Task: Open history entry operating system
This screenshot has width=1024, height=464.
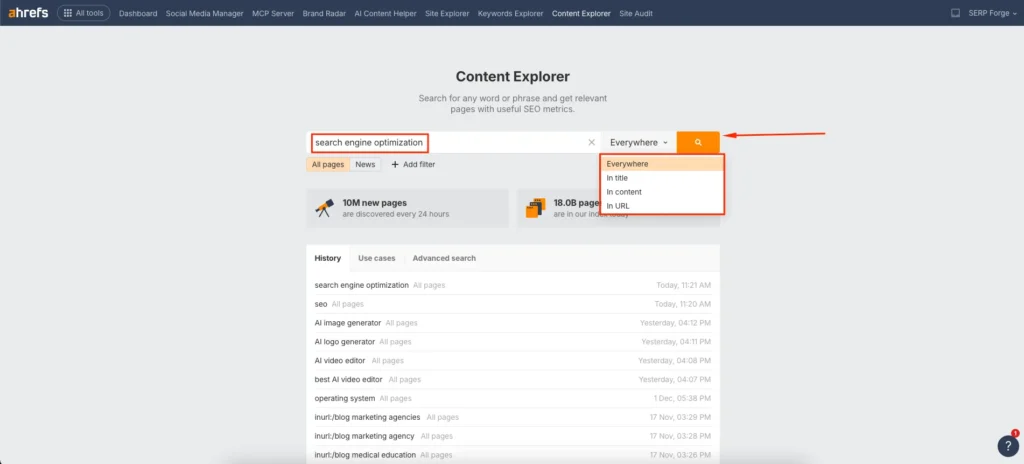Action: [345, 398]
